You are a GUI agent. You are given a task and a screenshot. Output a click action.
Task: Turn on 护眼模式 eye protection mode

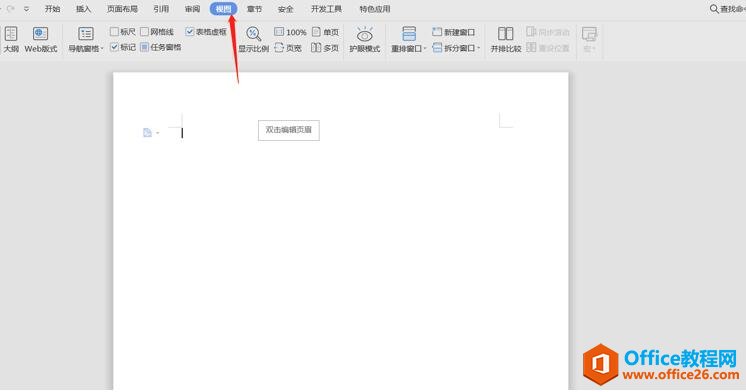364,39
